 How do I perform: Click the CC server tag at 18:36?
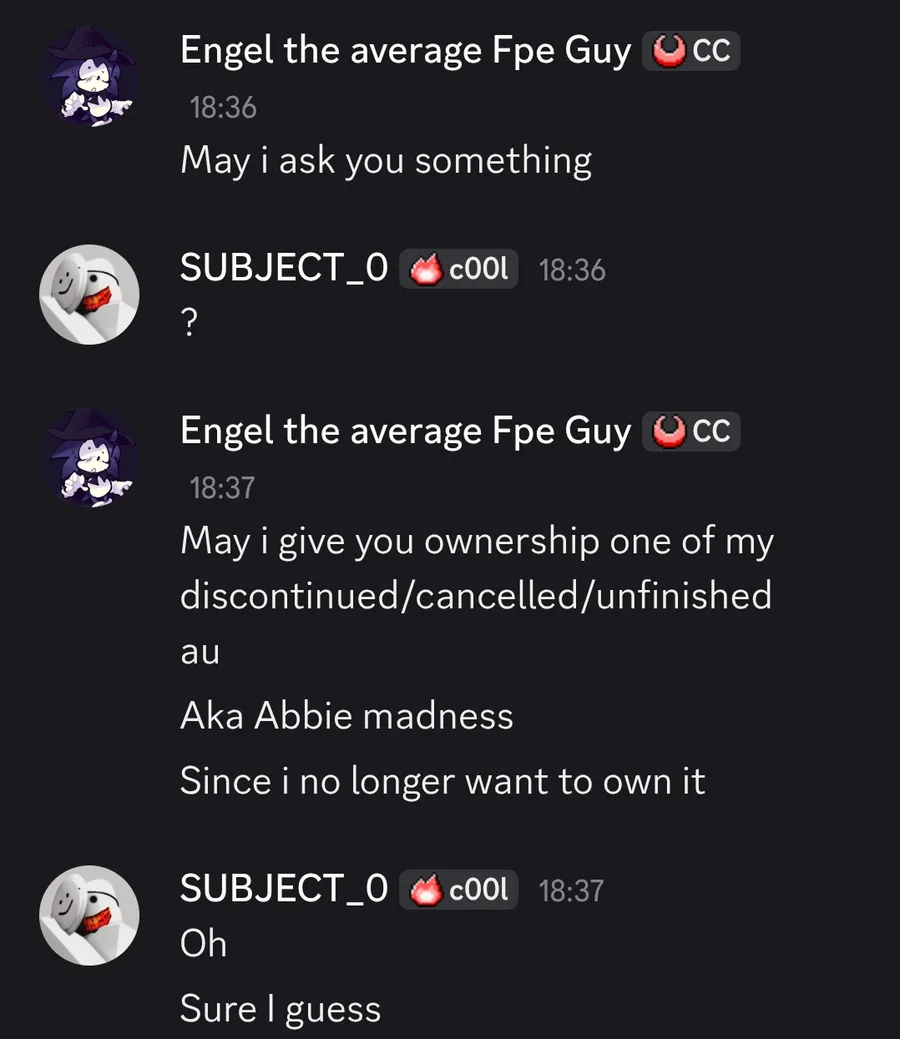pyautogui.click(x=691, y=51)
